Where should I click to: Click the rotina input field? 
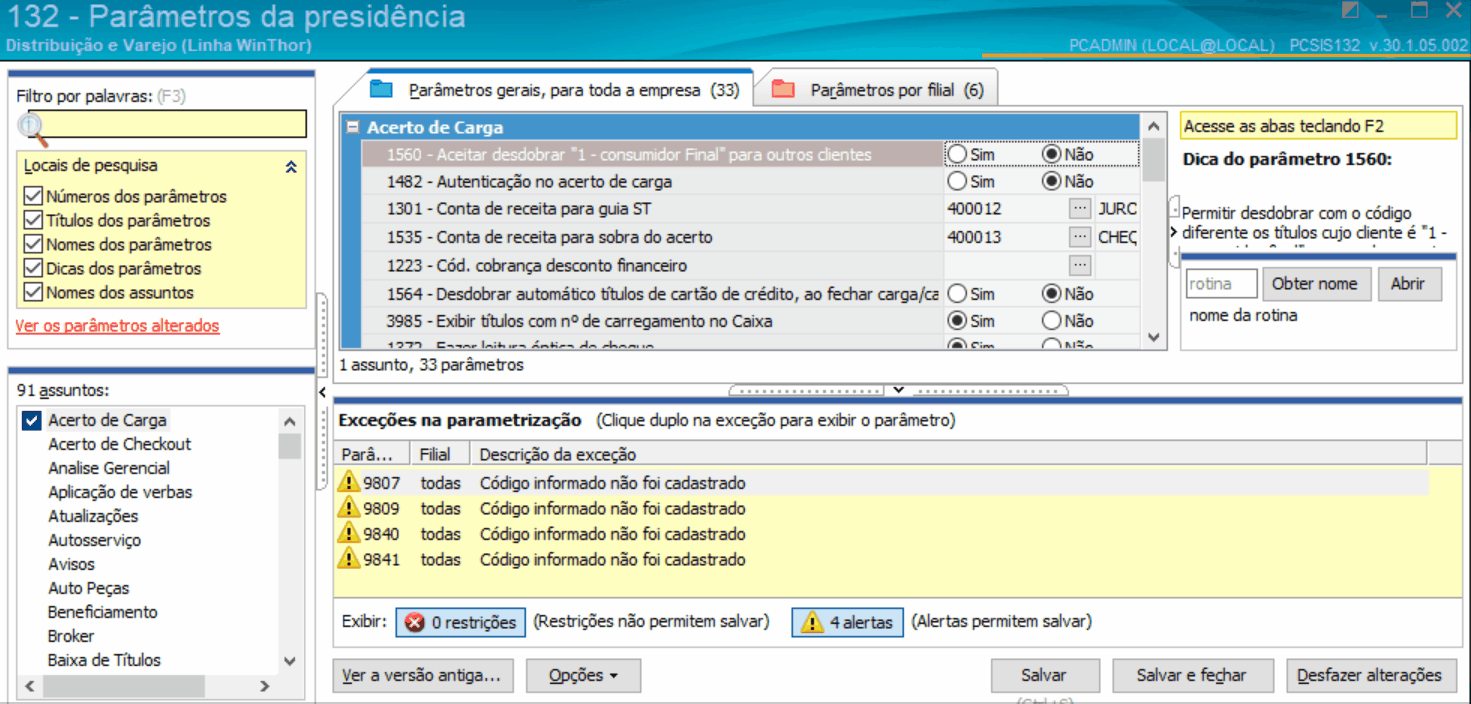pos(1221,284)
